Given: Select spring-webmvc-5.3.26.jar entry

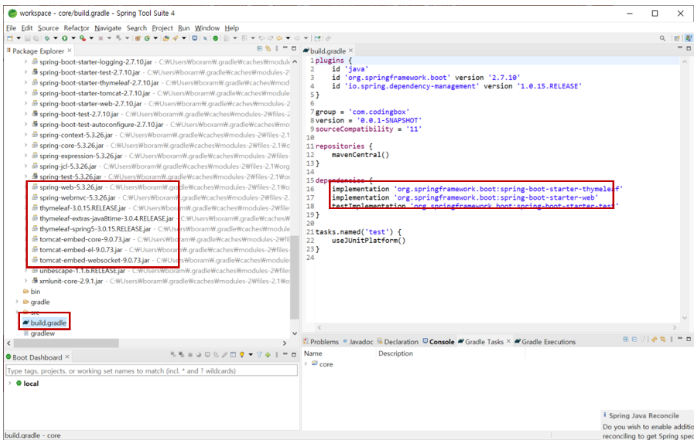Looking at the screenshot, I should click(77, 198).
